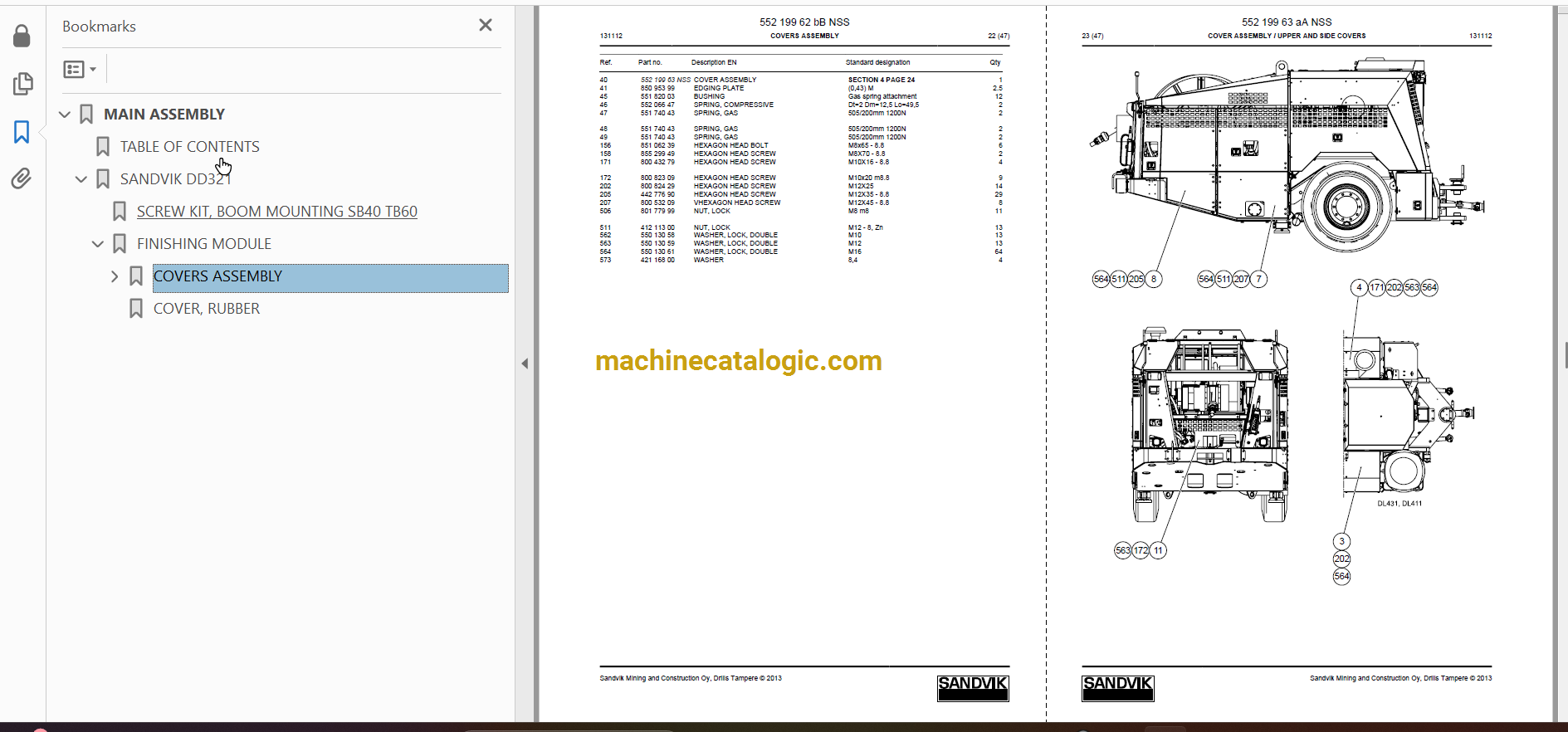Click part number '421 168 00'
This screenshot has height=732, width=1568.
[x=657, y=260]
